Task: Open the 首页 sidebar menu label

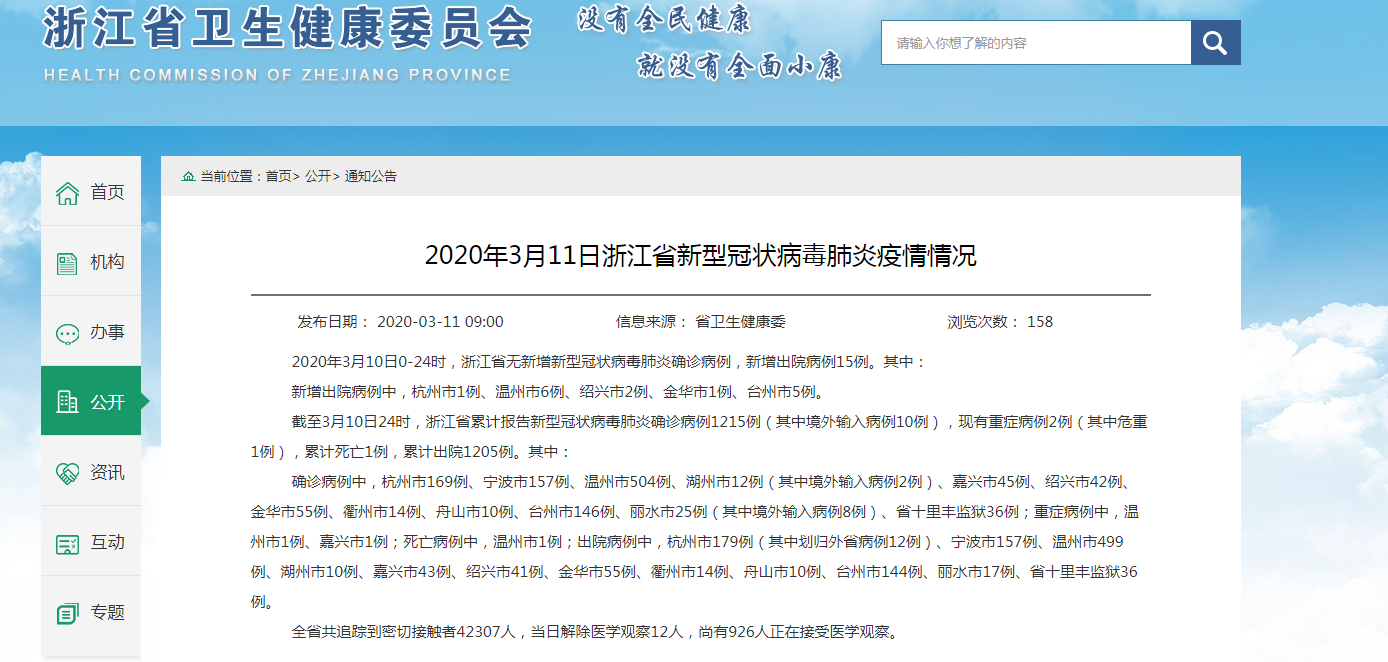Action: click(x=108, y=192)
